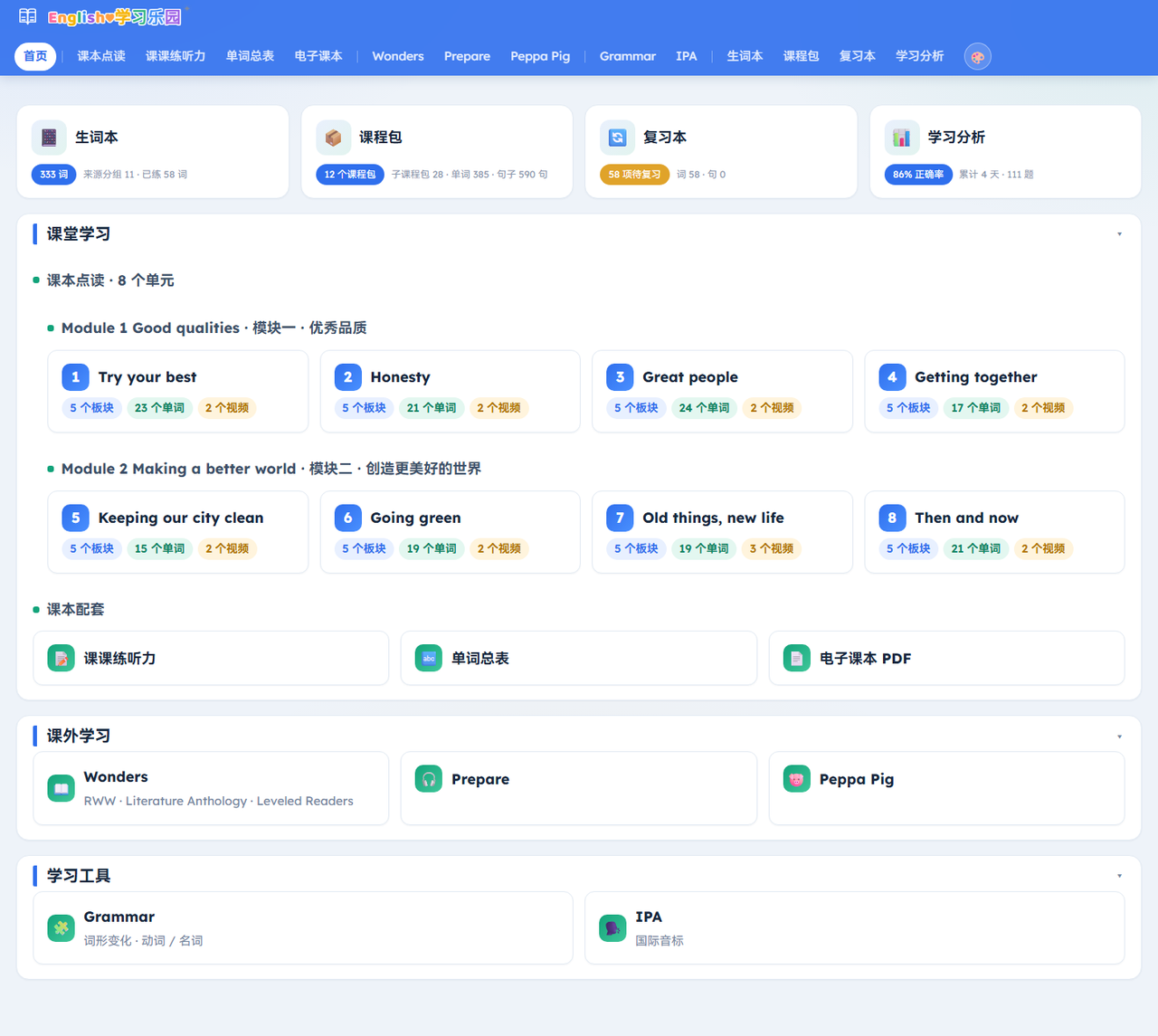Click the 课程包 package box icon
The height and width of the screenshot is (1036, 1158).
333,138
